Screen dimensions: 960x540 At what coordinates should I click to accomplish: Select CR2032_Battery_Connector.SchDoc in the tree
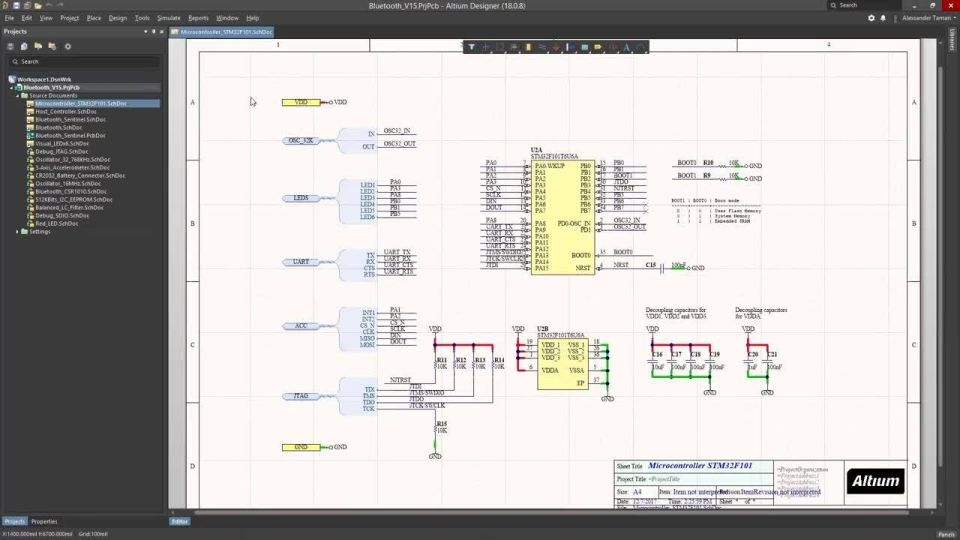(80, 175)
